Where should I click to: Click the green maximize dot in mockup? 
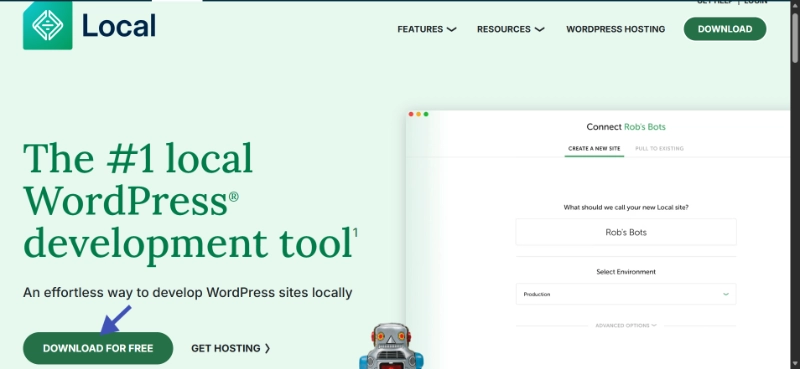[426, 114]
